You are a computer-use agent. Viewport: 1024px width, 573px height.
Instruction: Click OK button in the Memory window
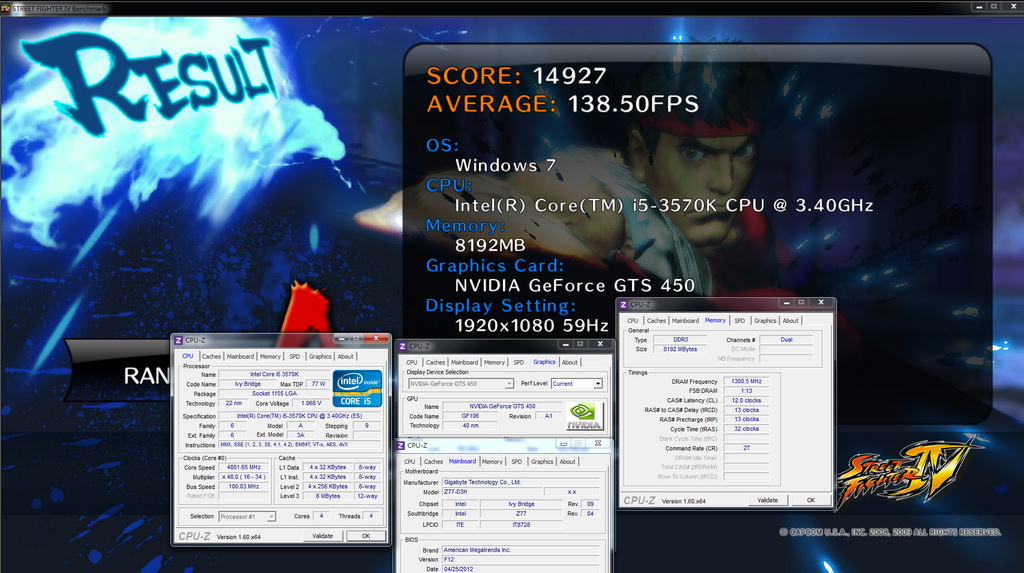tap(810, 500)
